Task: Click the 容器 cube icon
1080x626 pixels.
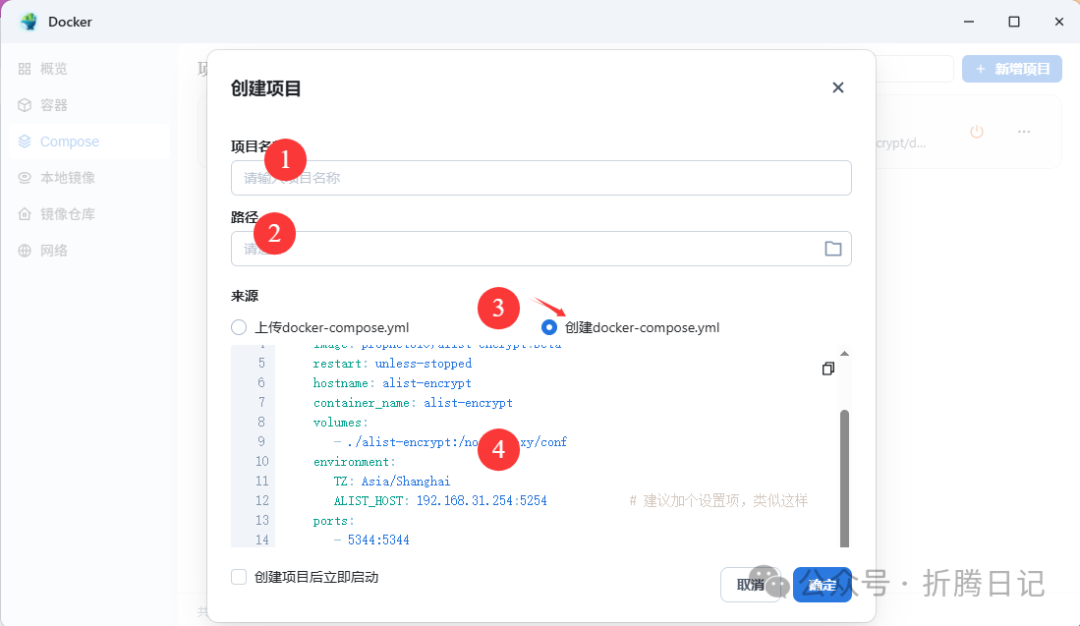Action: tap(25, 105)
